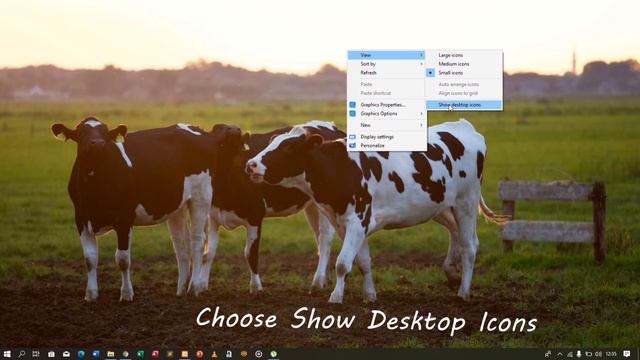The width and height of the screenshot is (640, 360).
Task: Open network status tray icon
Action: tap(570, 354)
